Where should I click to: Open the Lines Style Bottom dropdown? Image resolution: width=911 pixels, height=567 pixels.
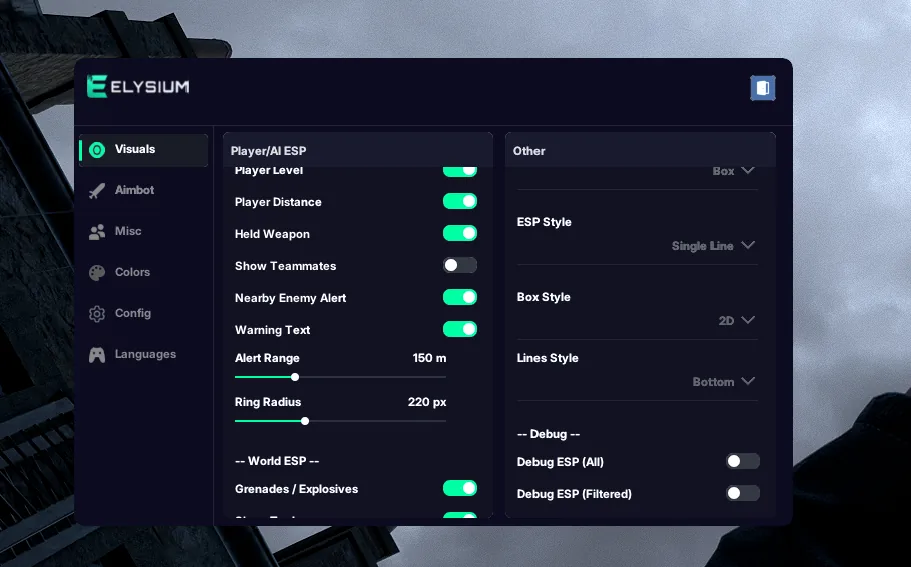[x=724, y=382]
